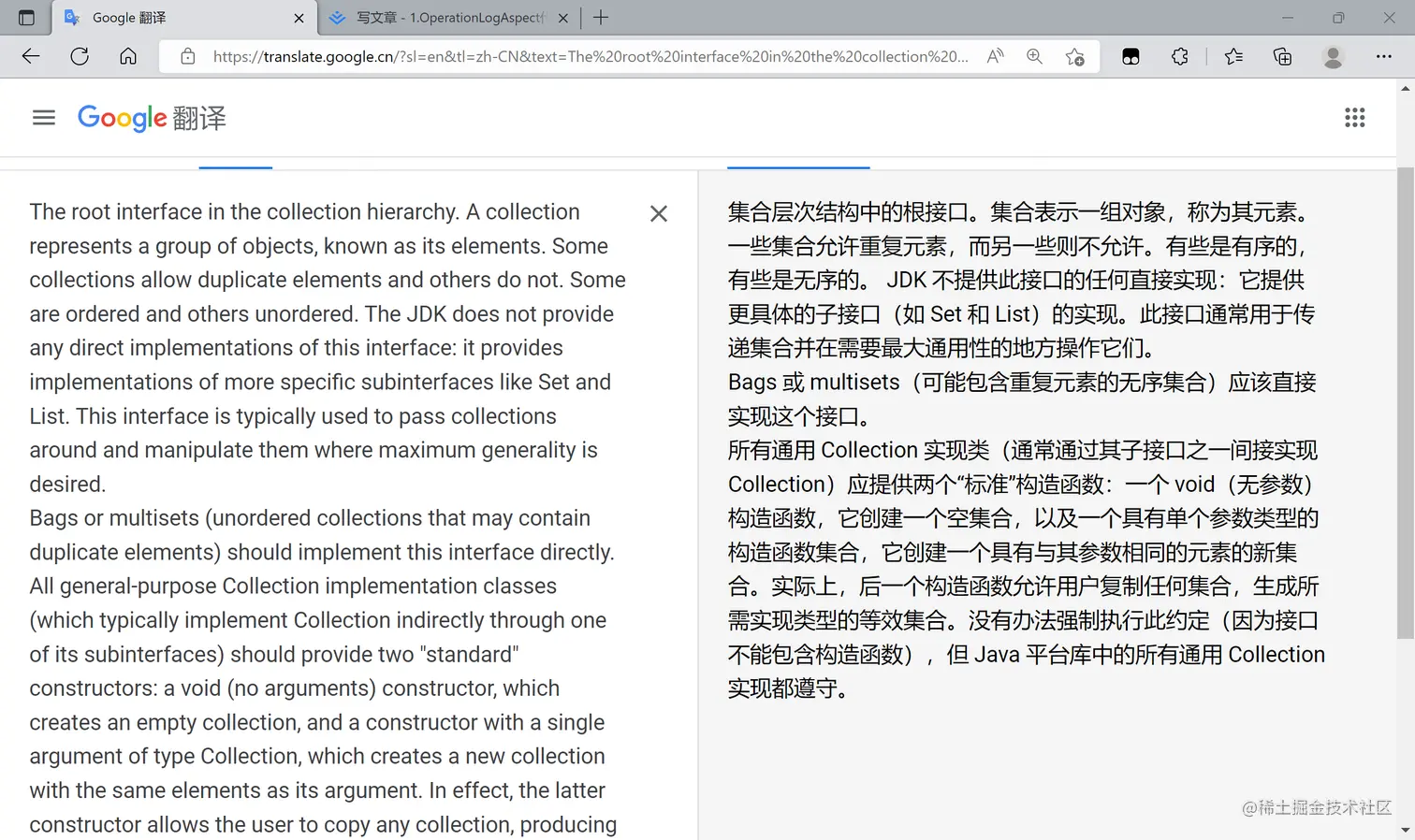Image resolution: width=1415 pixels, height=840 pixels.
Task: Close the Google 翻译 tab
Action: [x=299, y=18]
